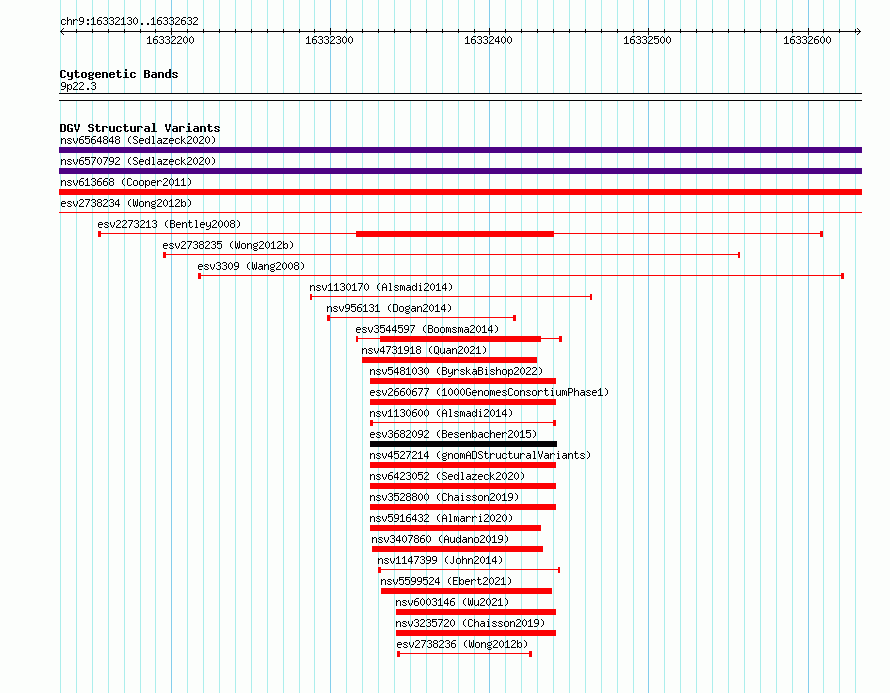Click the red bar under nsv6003146 (Wu2021)
The image size is (890, 693).
[x=476, y=612]
